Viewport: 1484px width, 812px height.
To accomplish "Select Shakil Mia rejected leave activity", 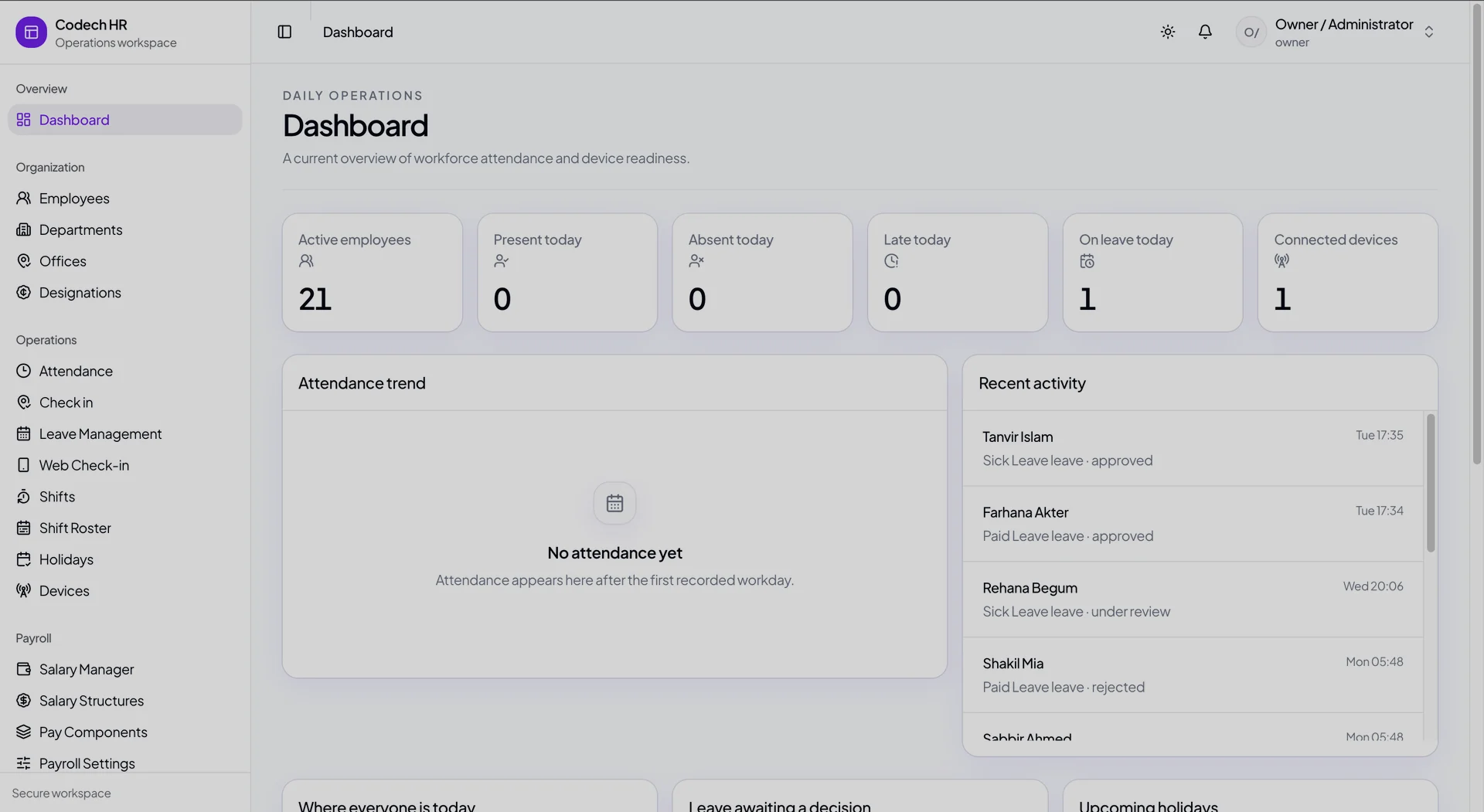I will click(x=1193, y=675).
